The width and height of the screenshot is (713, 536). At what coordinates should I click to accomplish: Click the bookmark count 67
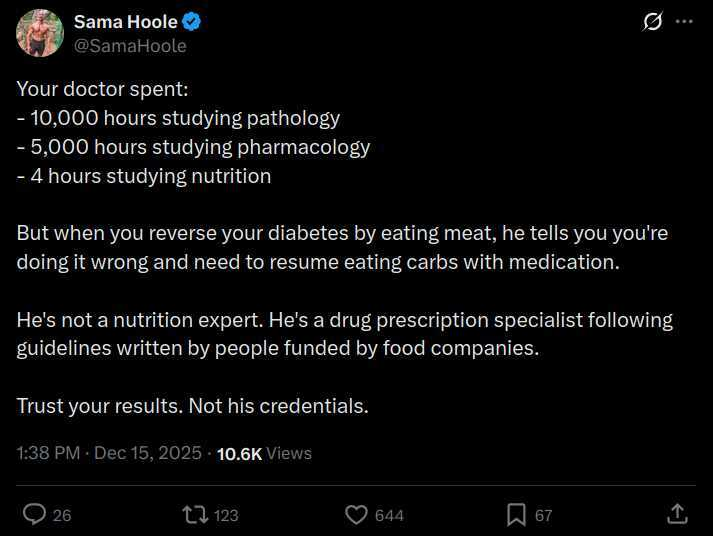point(543,515)
